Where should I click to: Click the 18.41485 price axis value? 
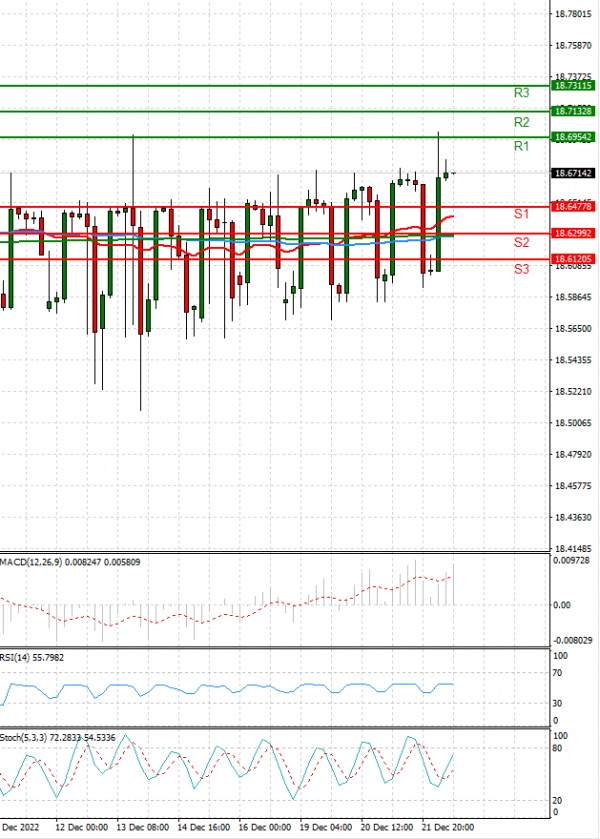tap(573, 549)
